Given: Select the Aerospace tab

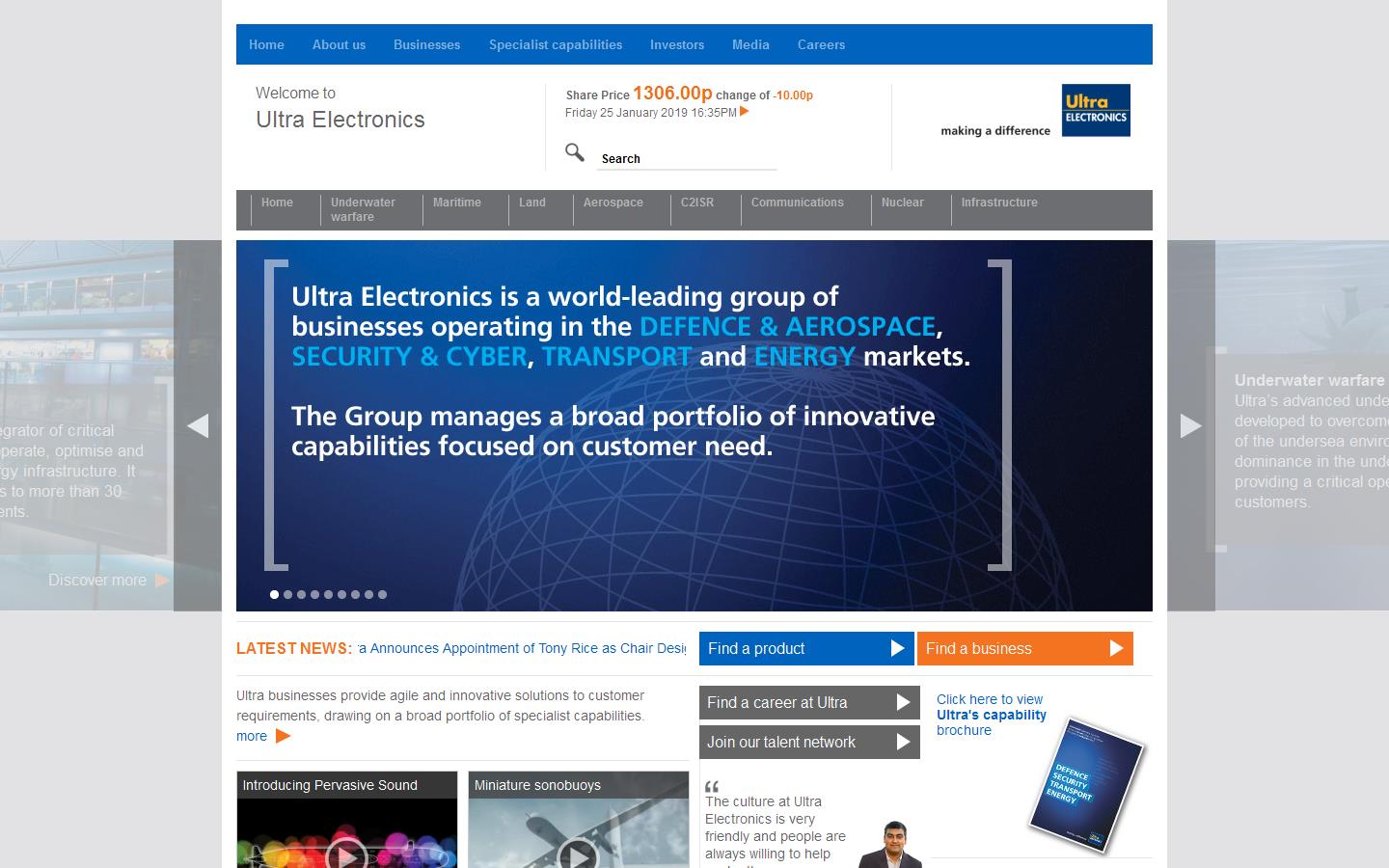Looking at the screenshot, I should pyautogui.click(x=613, y=203).
